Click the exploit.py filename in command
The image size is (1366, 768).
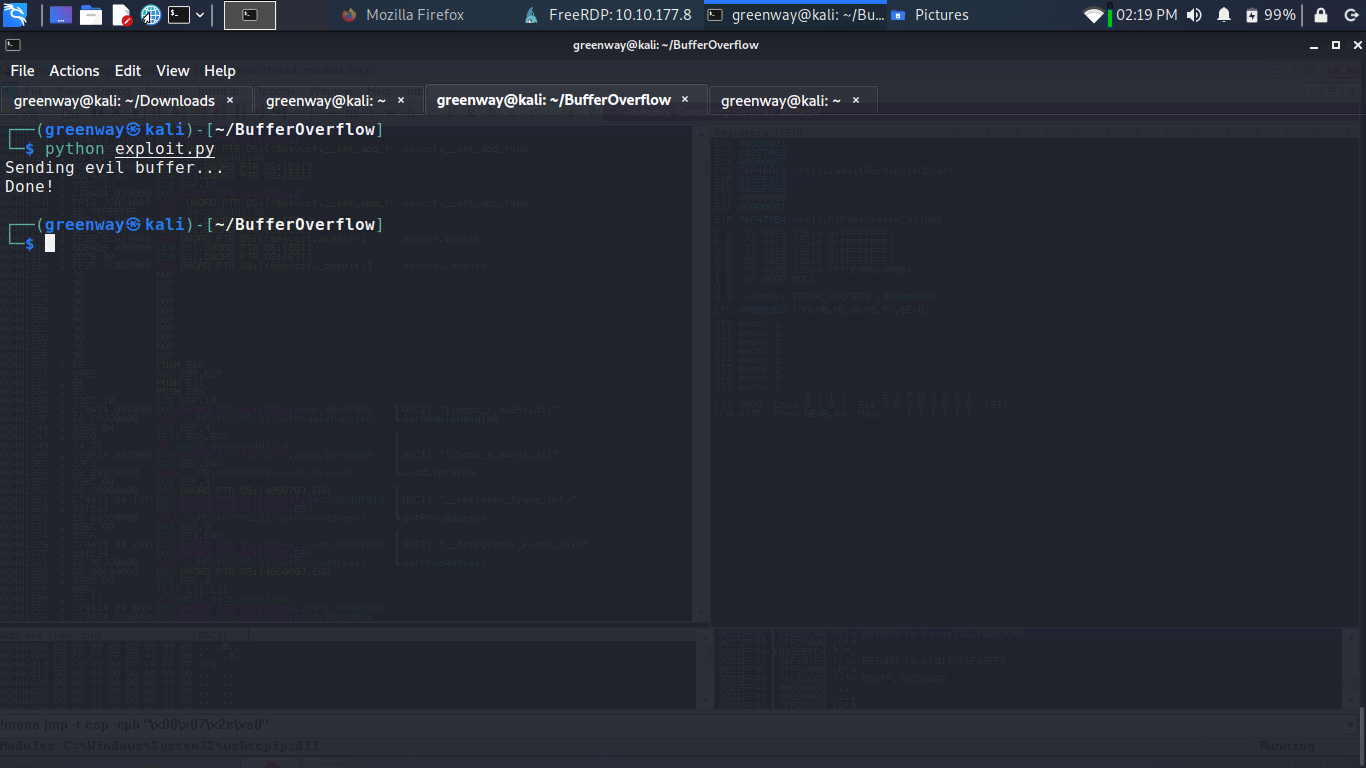(x=165, y=149)
